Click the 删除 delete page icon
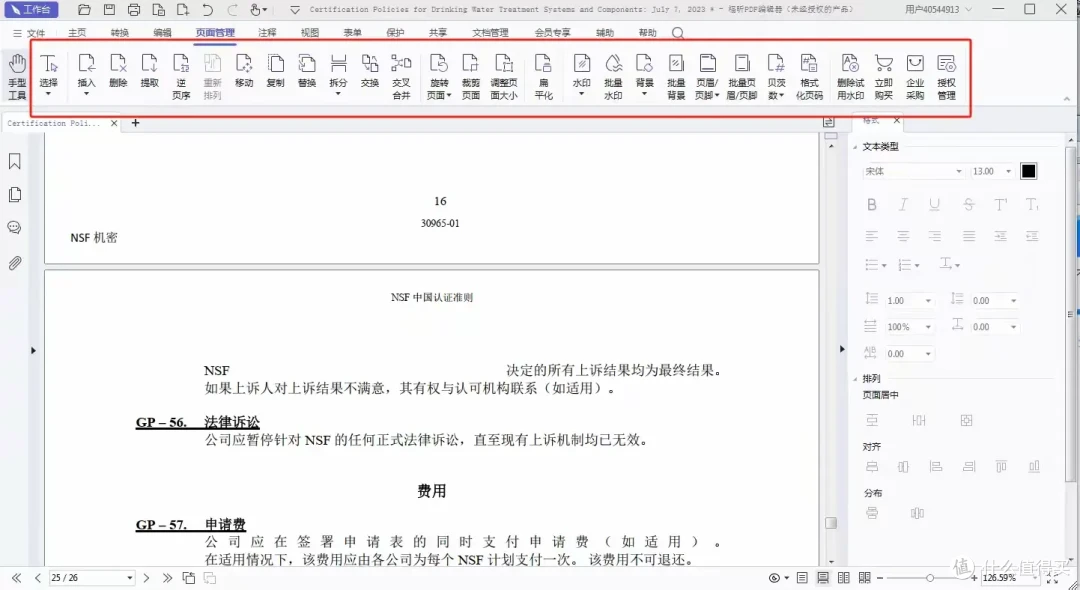 118,65
